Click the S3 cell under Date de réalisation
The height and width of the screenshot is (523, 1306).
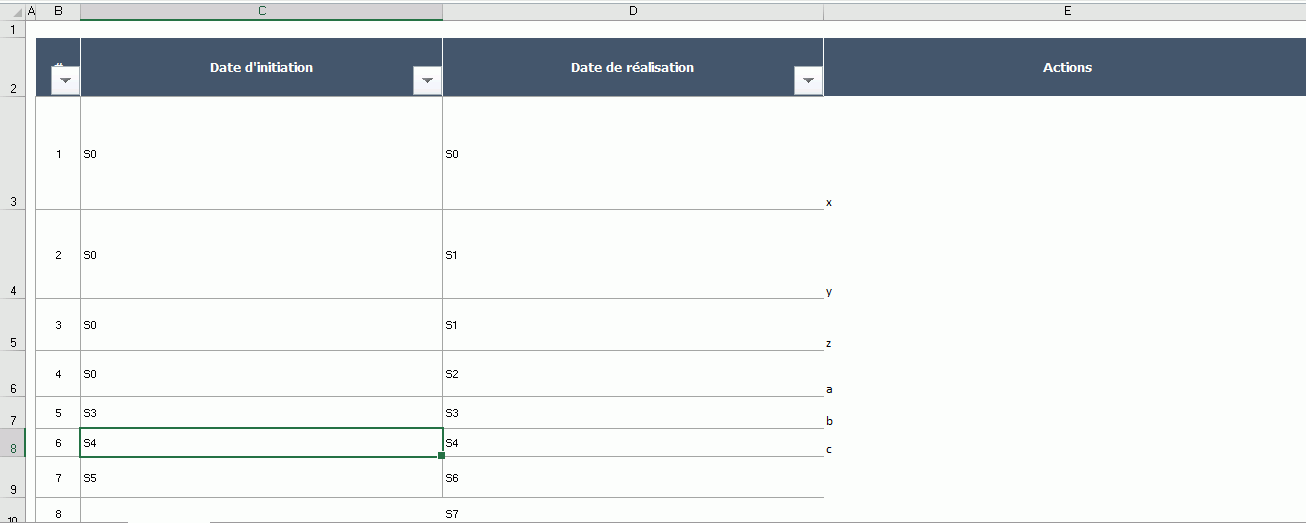(633, 413)
